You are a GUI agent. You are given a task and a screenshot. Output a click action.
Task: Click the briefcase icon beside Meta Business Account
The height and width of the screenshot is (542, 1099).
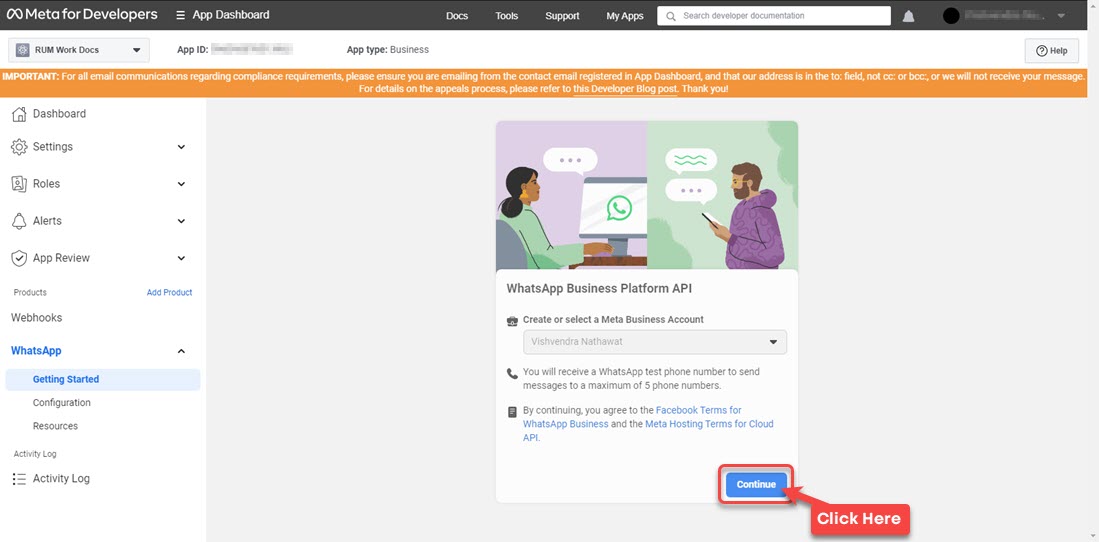[x=512, y=320]
